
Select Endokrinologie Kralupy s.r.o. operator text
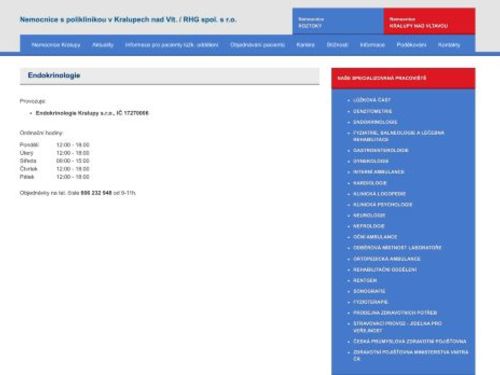point(92,113)
